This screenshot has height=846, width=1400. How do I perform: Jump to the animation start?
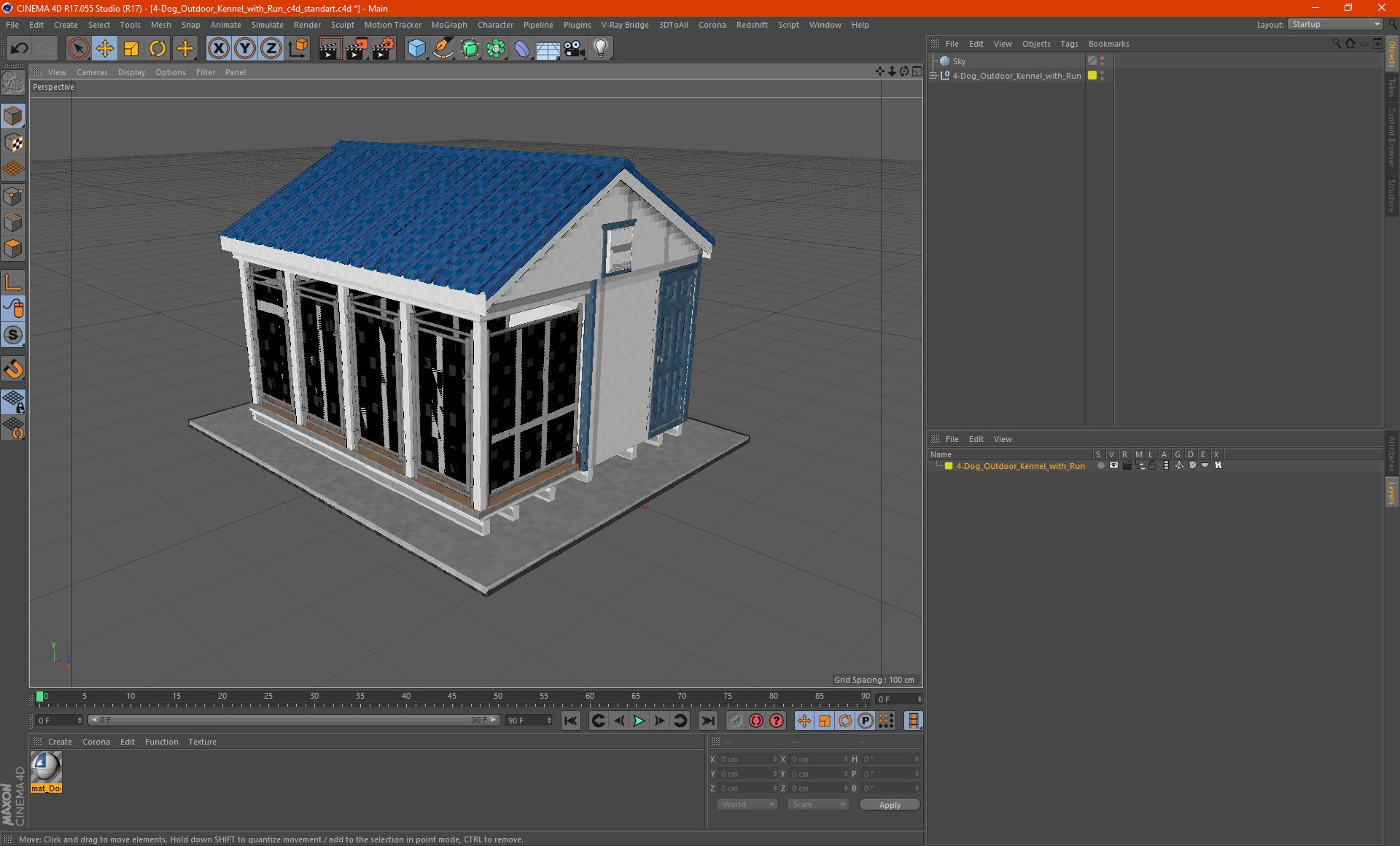(571, 721)
